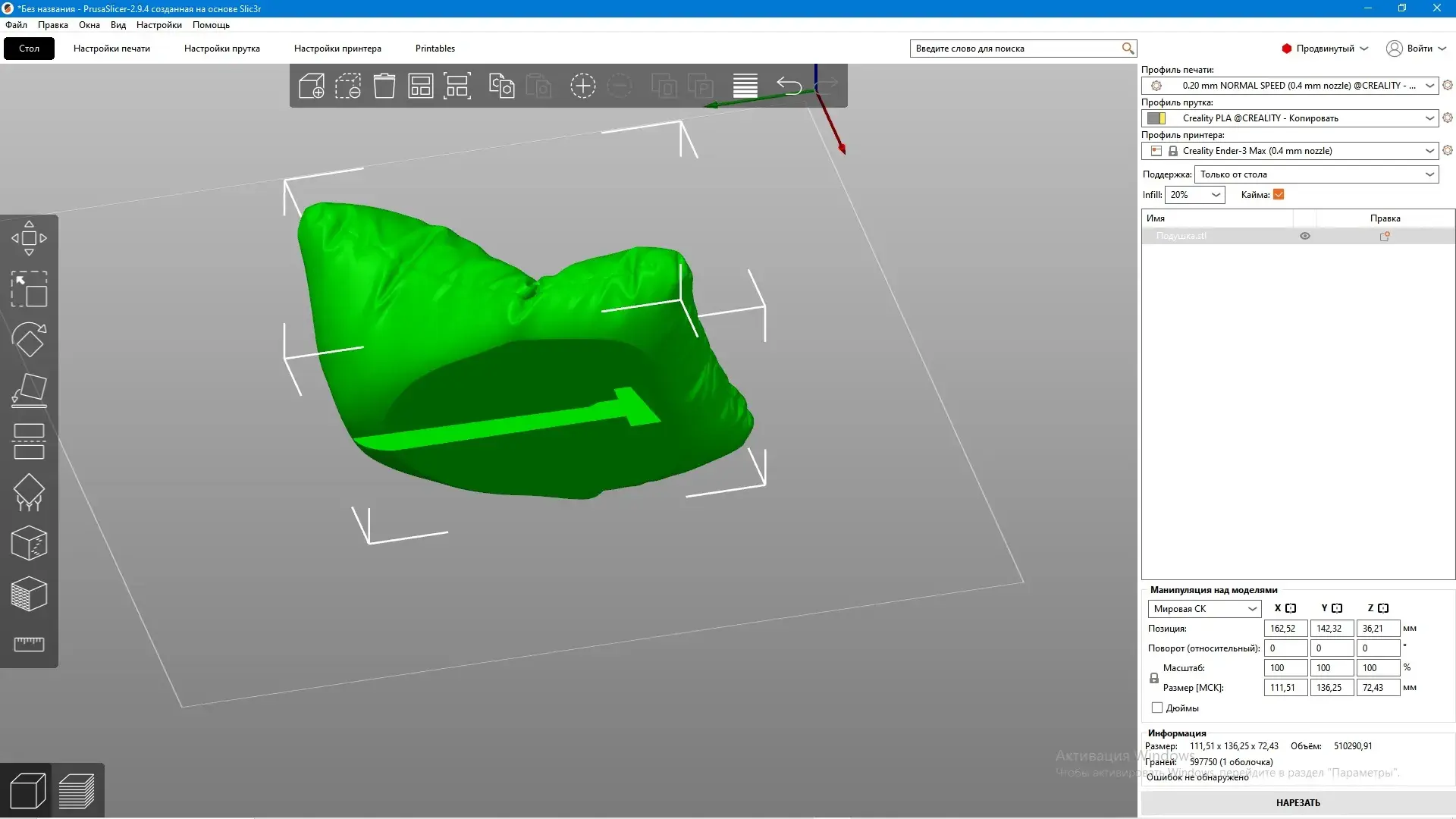1456x819 pixels.
Task: Click the search magnifier icon
Action: click(1128, 49)
